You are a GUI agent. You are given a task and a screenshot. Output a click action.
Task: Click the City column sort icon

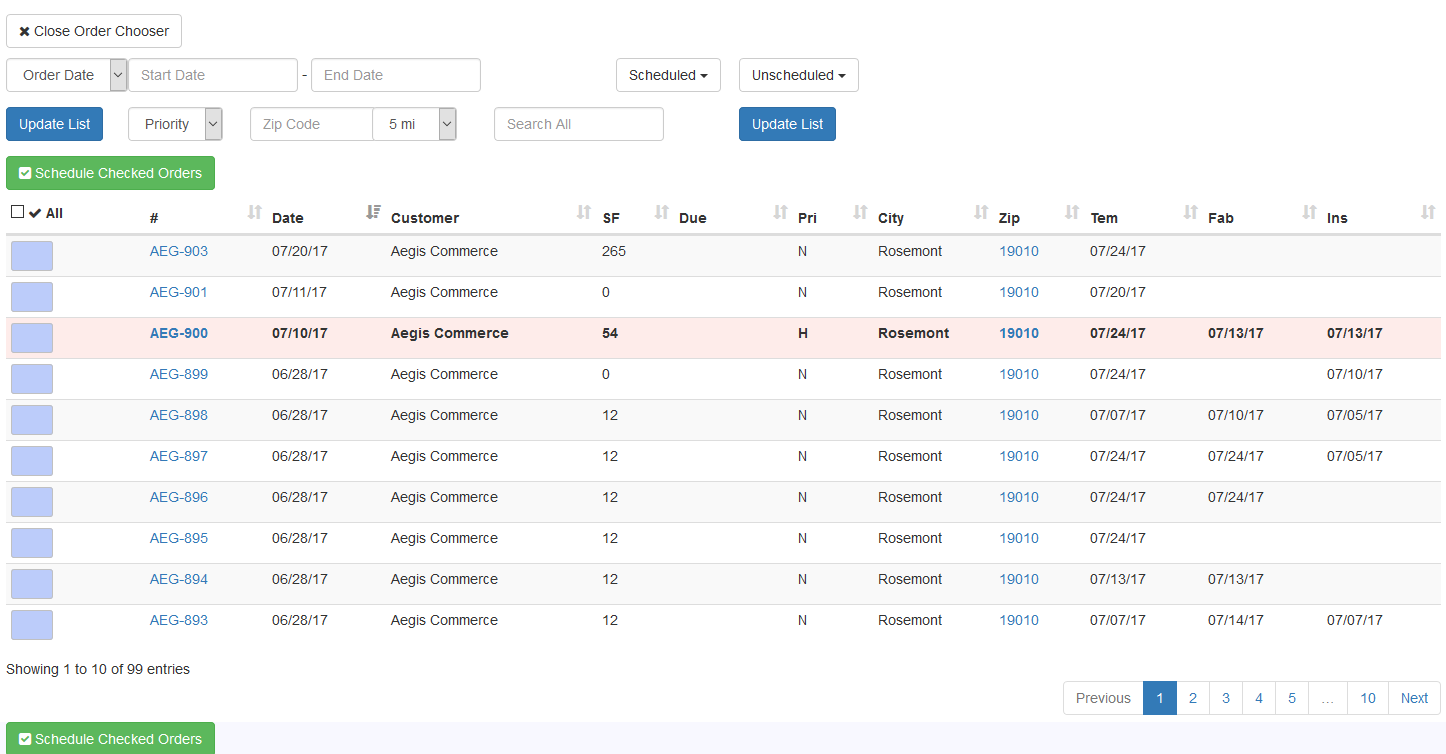(x=981, y=212)
